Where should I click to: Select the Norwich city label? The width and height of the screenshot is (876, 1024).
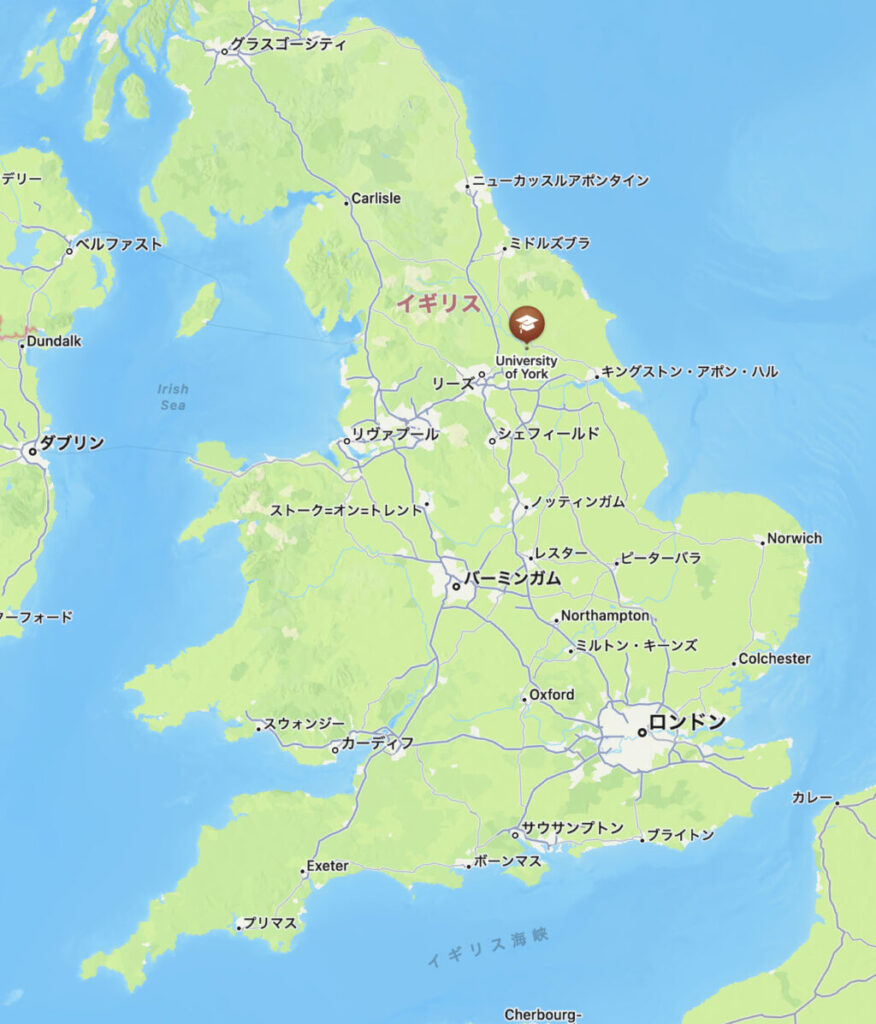794,538
